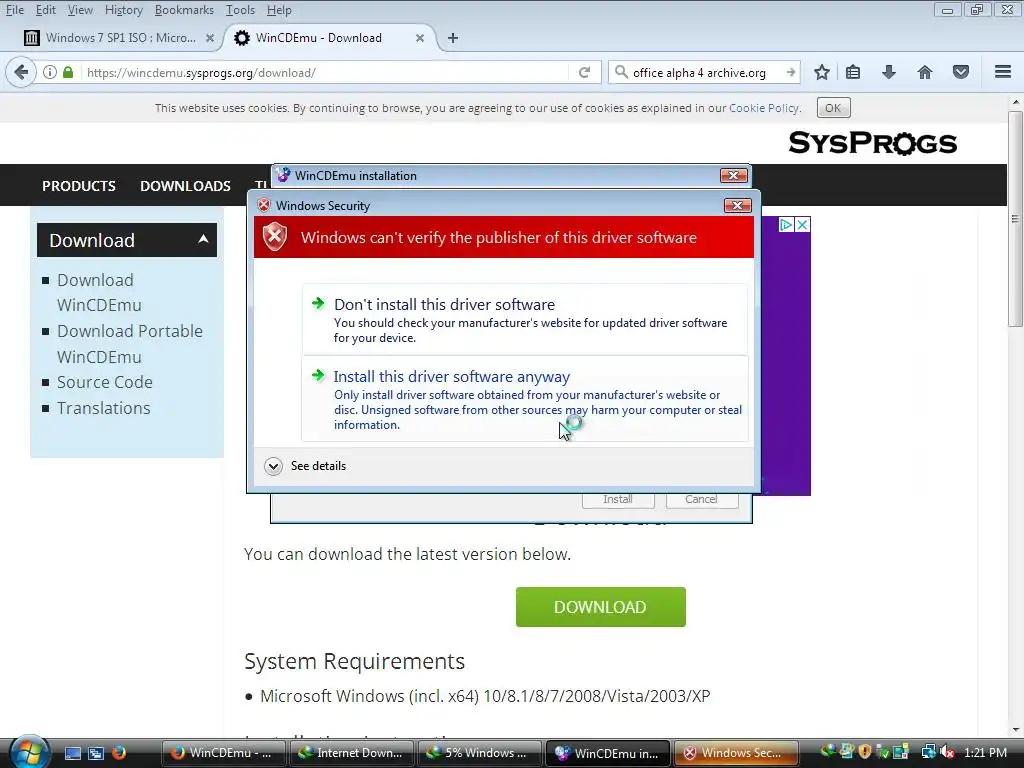
Task: Show bookmarks list icon
Action: (853, 72)
